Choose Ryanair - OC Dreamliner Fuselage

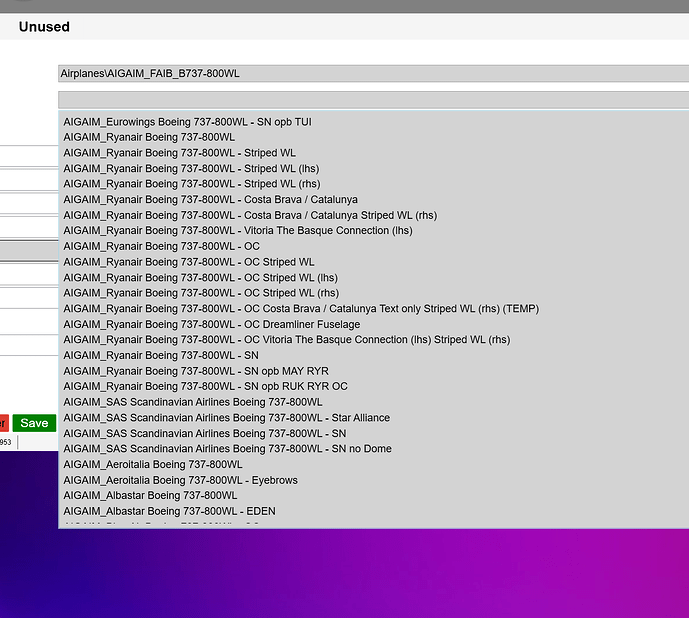click(x=211, y=324)
